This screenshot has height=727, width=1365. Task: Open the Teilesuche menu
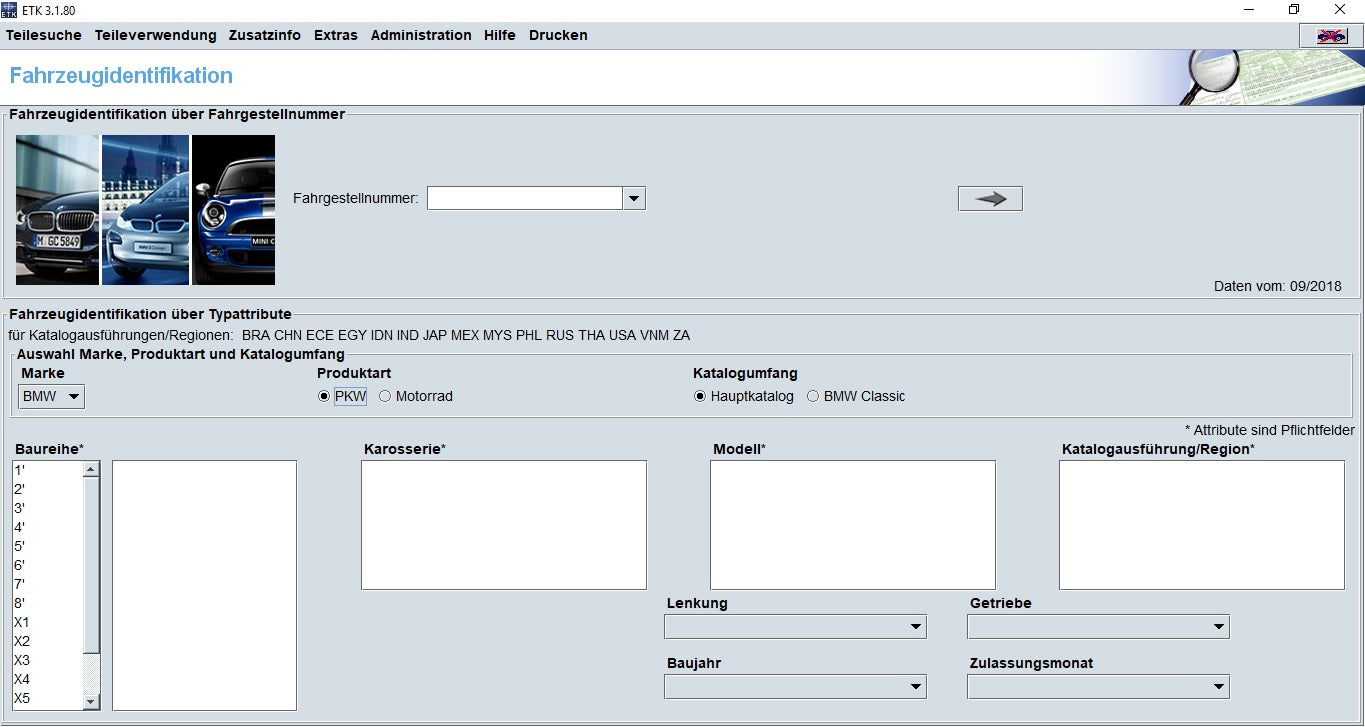(x=44, y=35)
